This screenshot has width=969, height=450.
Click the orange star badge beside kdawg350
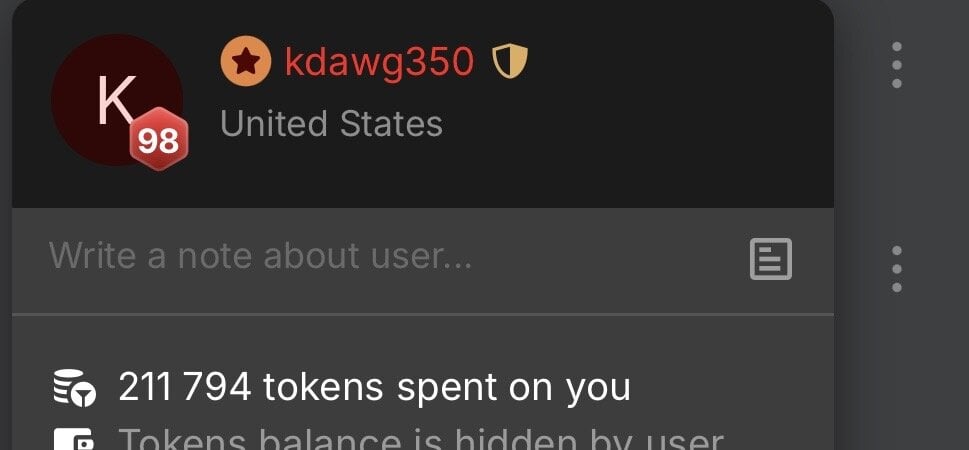point(245,61)
